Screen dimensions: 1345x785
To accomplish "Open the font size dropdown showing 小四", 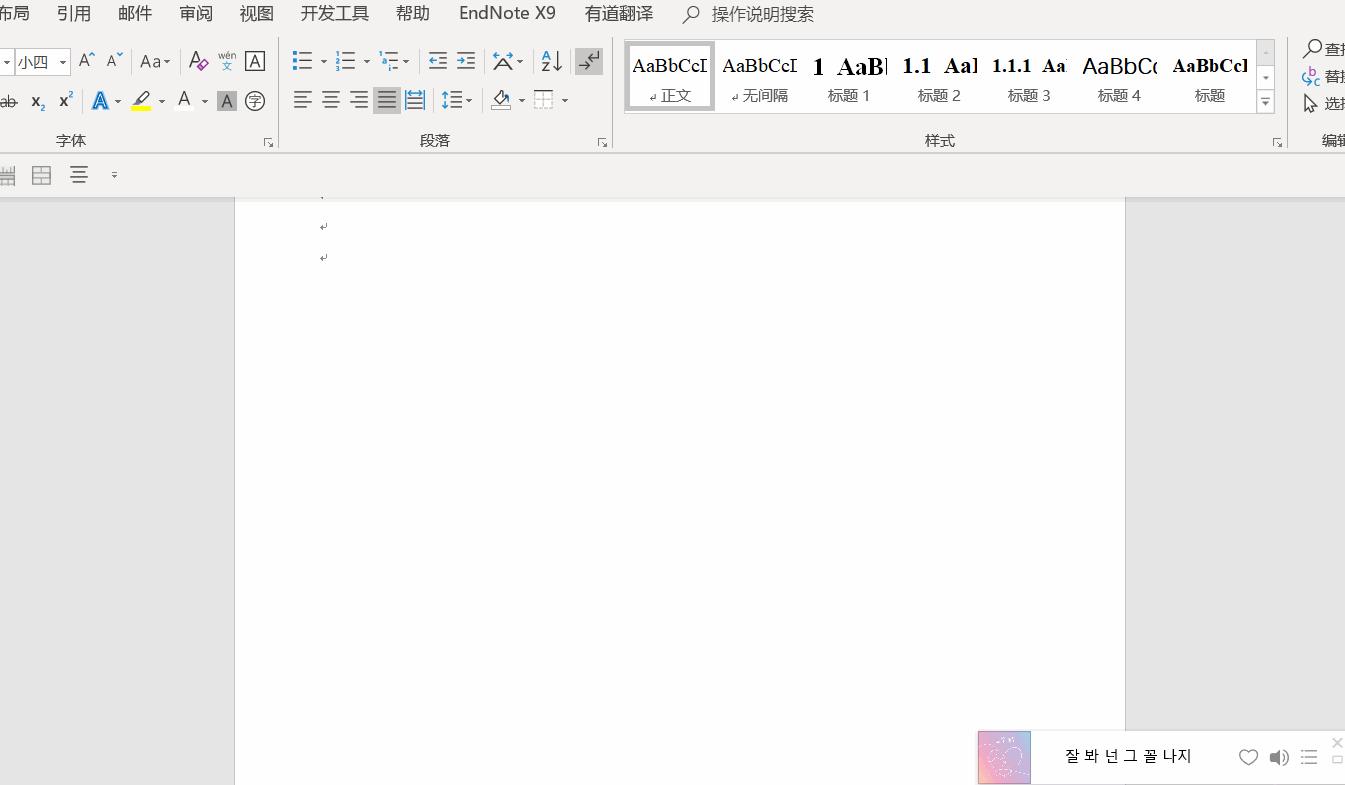I will coord(62,62).
